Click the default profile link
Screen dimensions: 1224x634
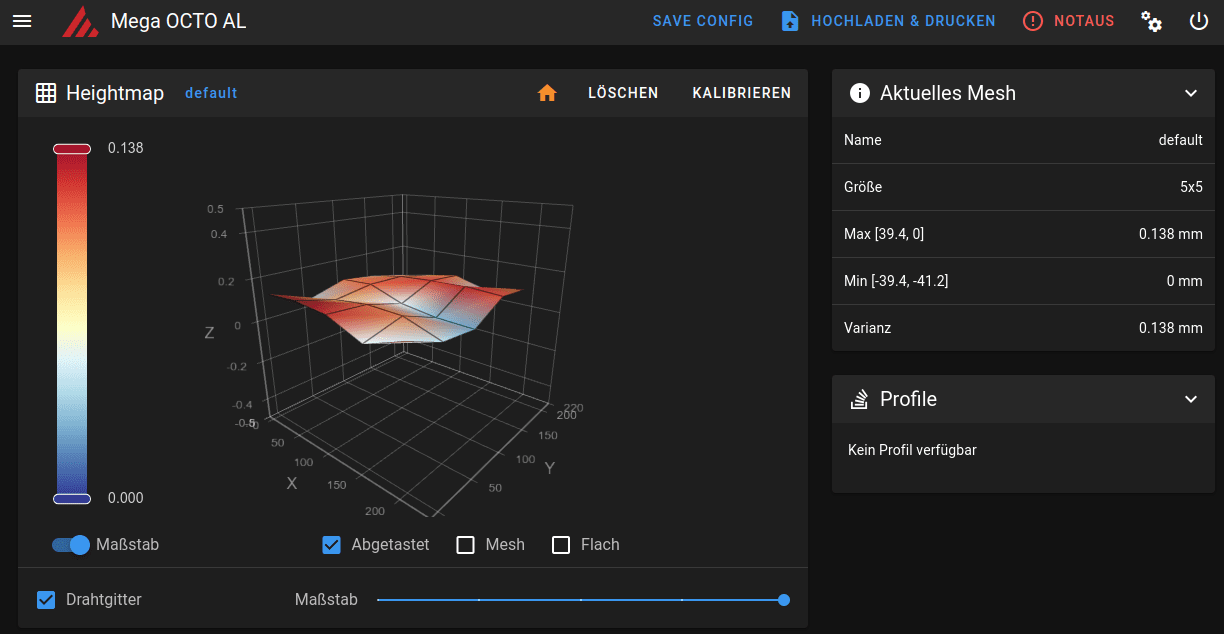pos(211,93)
